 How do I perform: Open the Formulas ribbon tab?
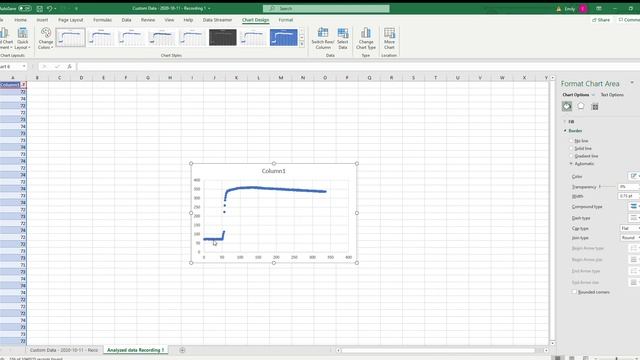[102, 20]
